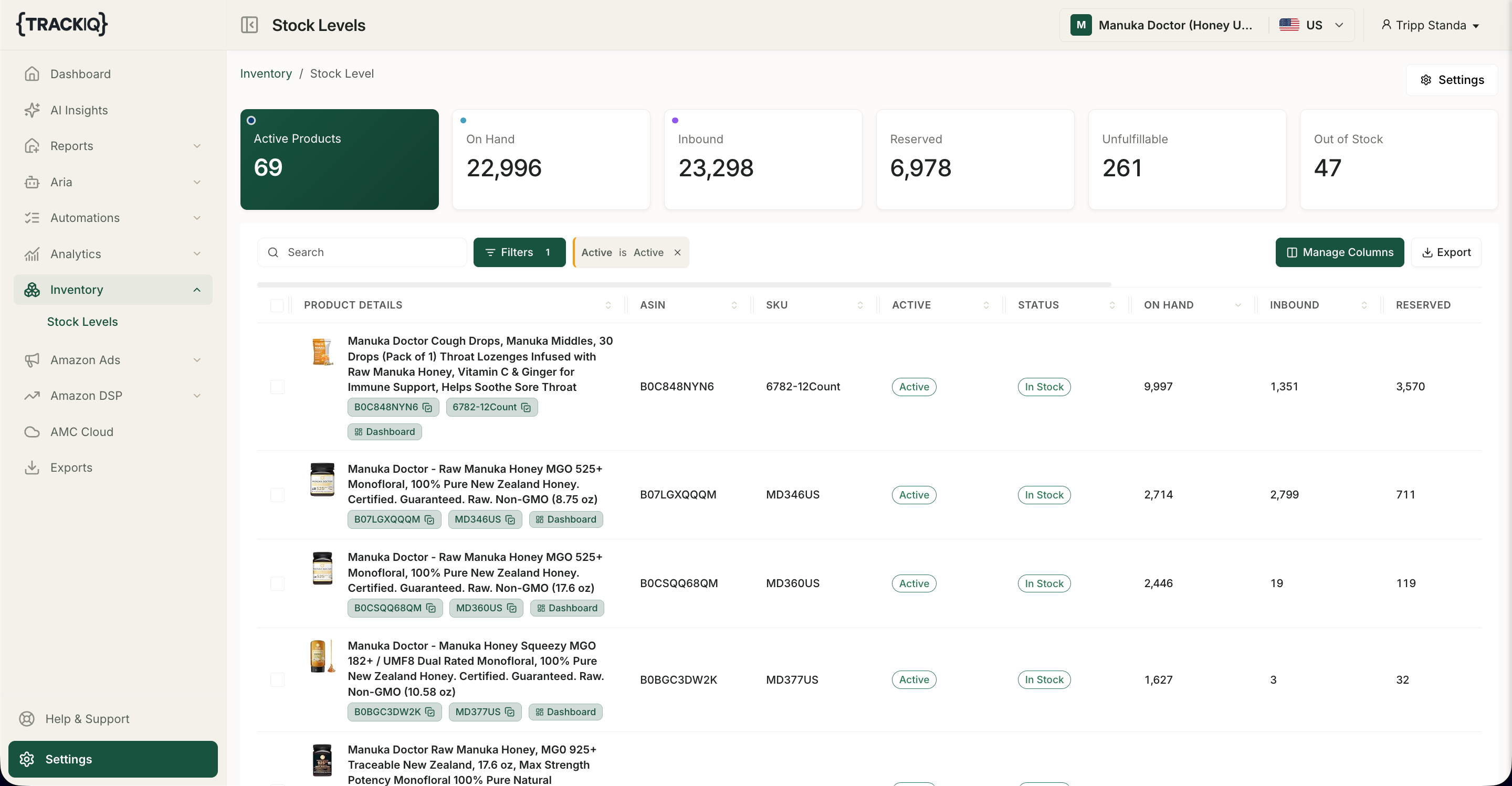Expand the Automations submenu chevron
Image resolution: width=1512 pixels, height=786 pixels.
tap(197, 218)
